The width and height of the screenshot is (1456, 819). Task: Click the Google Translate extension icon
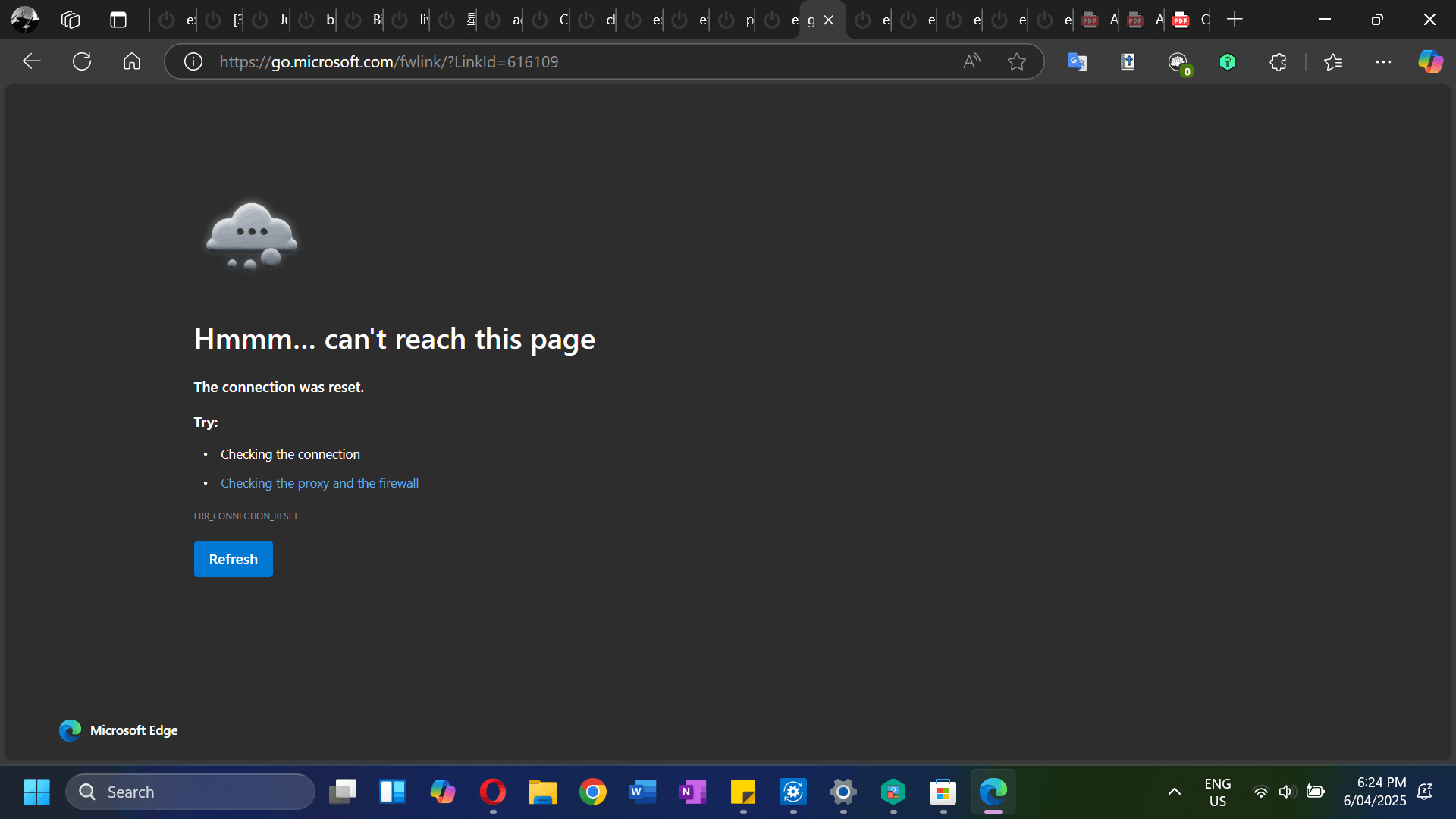pyautogui.click(x=1078, y=61)
